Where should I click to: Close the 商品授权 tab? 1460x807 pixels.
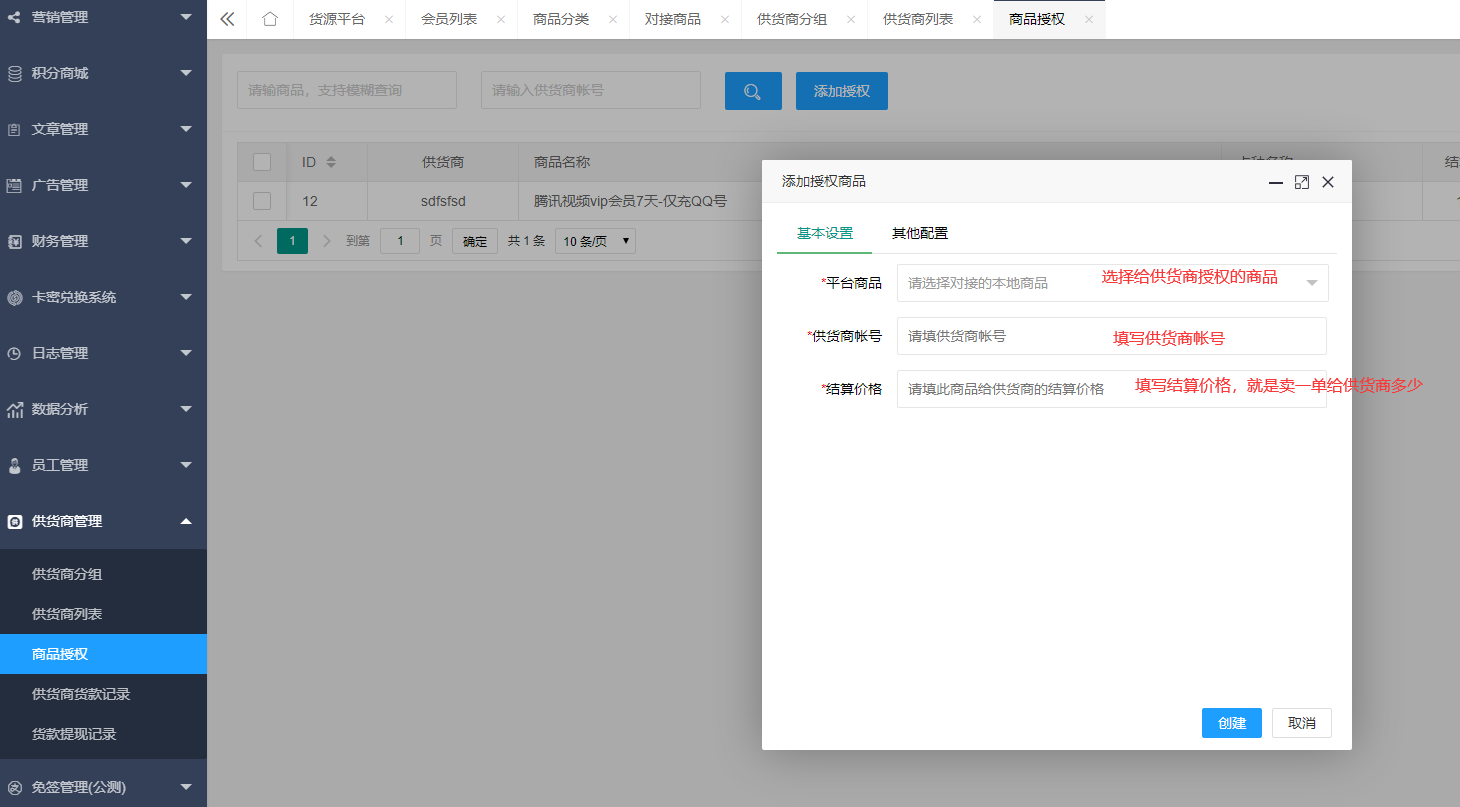pyautogui.click(x=1089, y=19)
